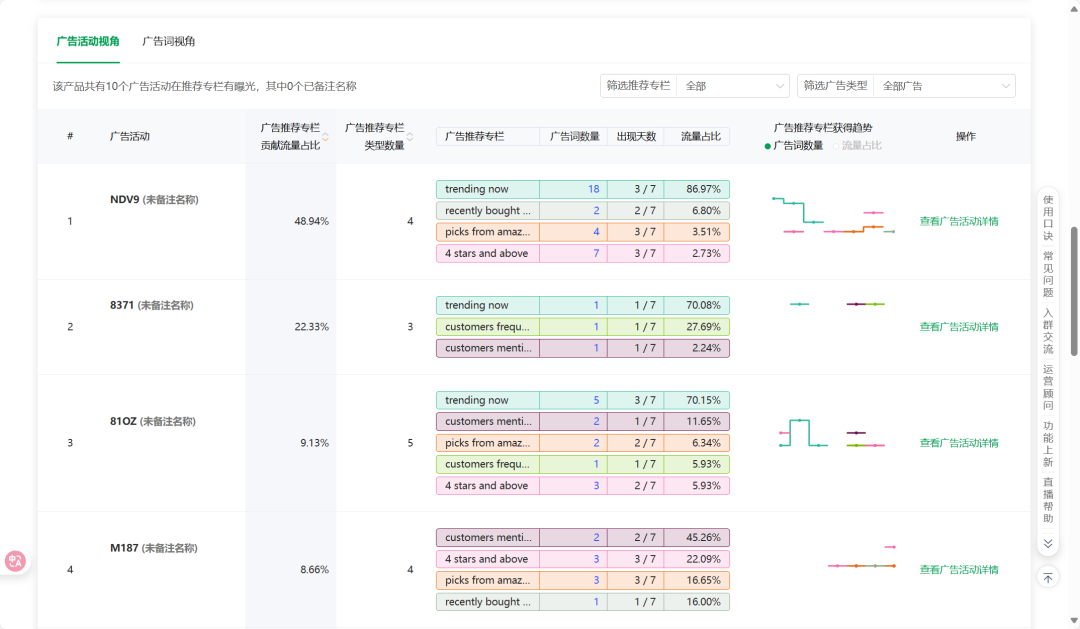This screenshot has height=629, width=1080.
Task: Open 运营顾问 in right sidebar
Action: [1048, 387]
